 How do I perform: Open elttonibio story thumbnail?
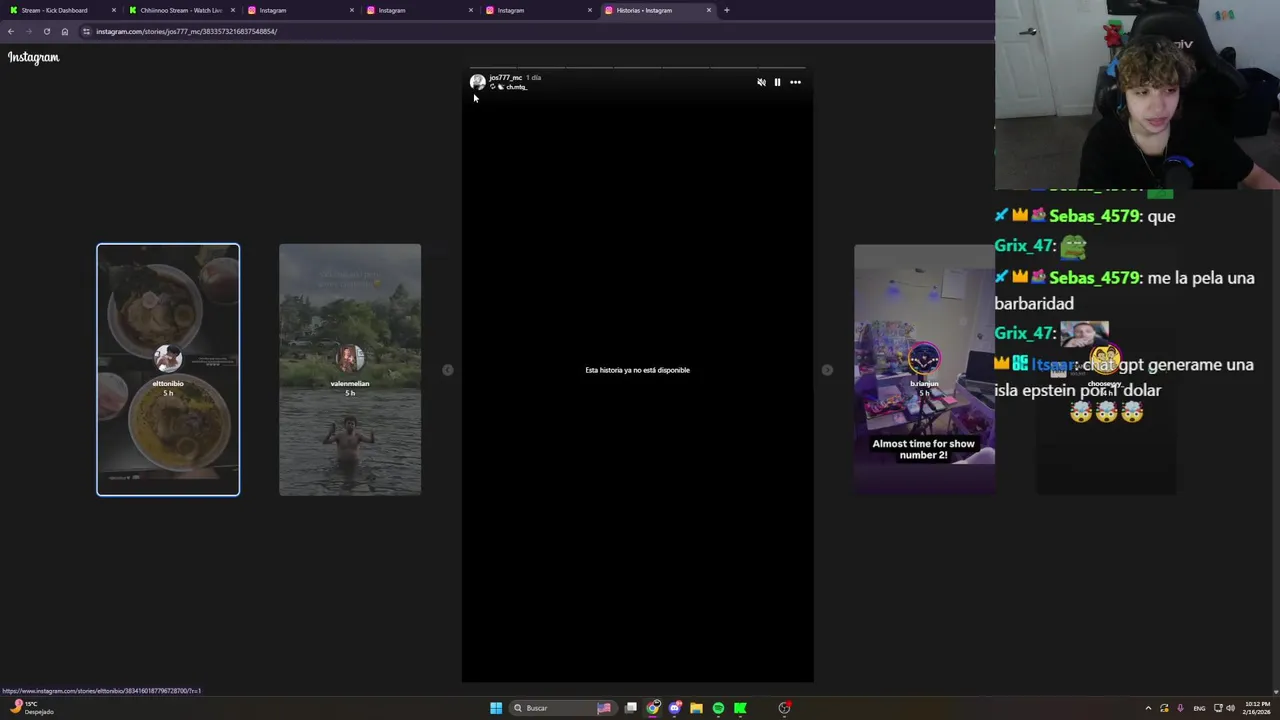[x=168, y=369]
